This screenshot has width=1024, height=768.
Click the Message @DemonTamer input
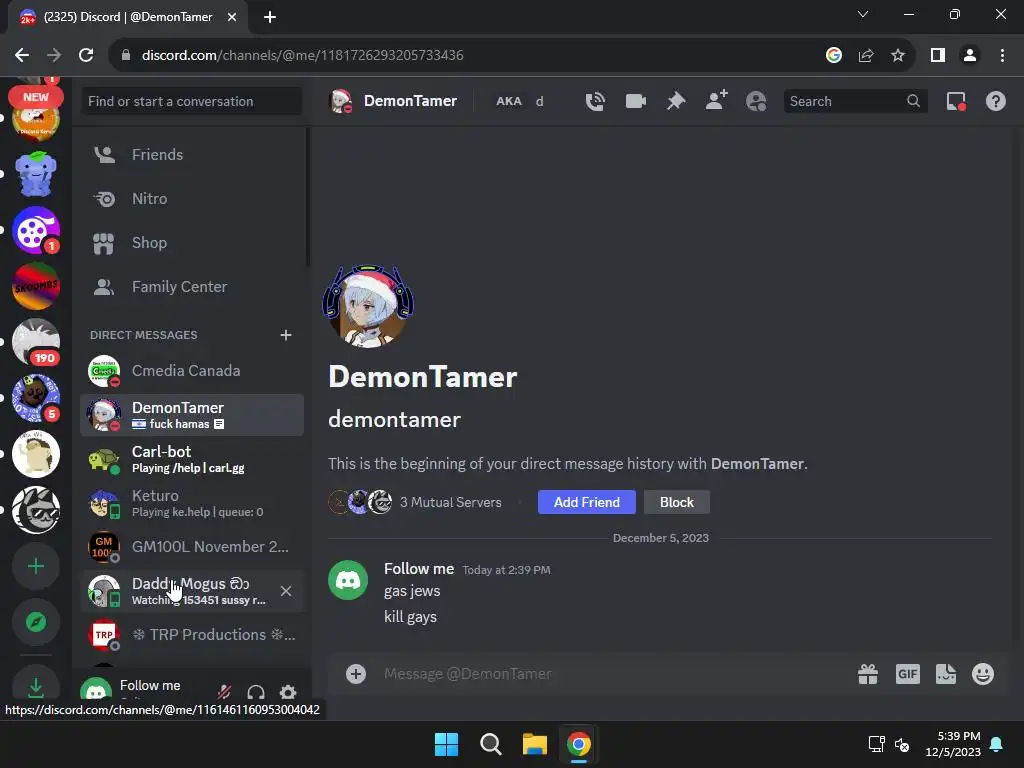pos(614,674)
